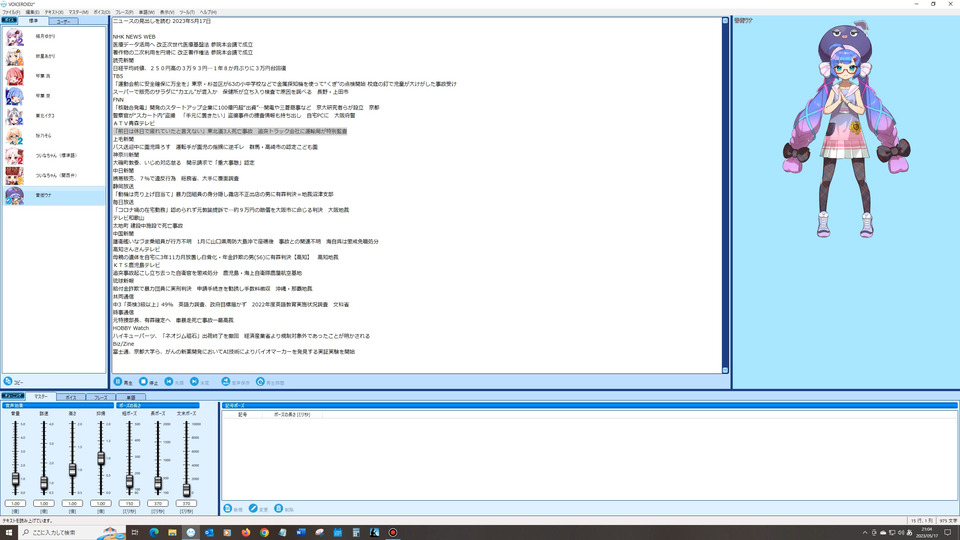Open the 単語 menu
Image resolution: width=960 pixels, height=540 pixels.
(146, 12)
